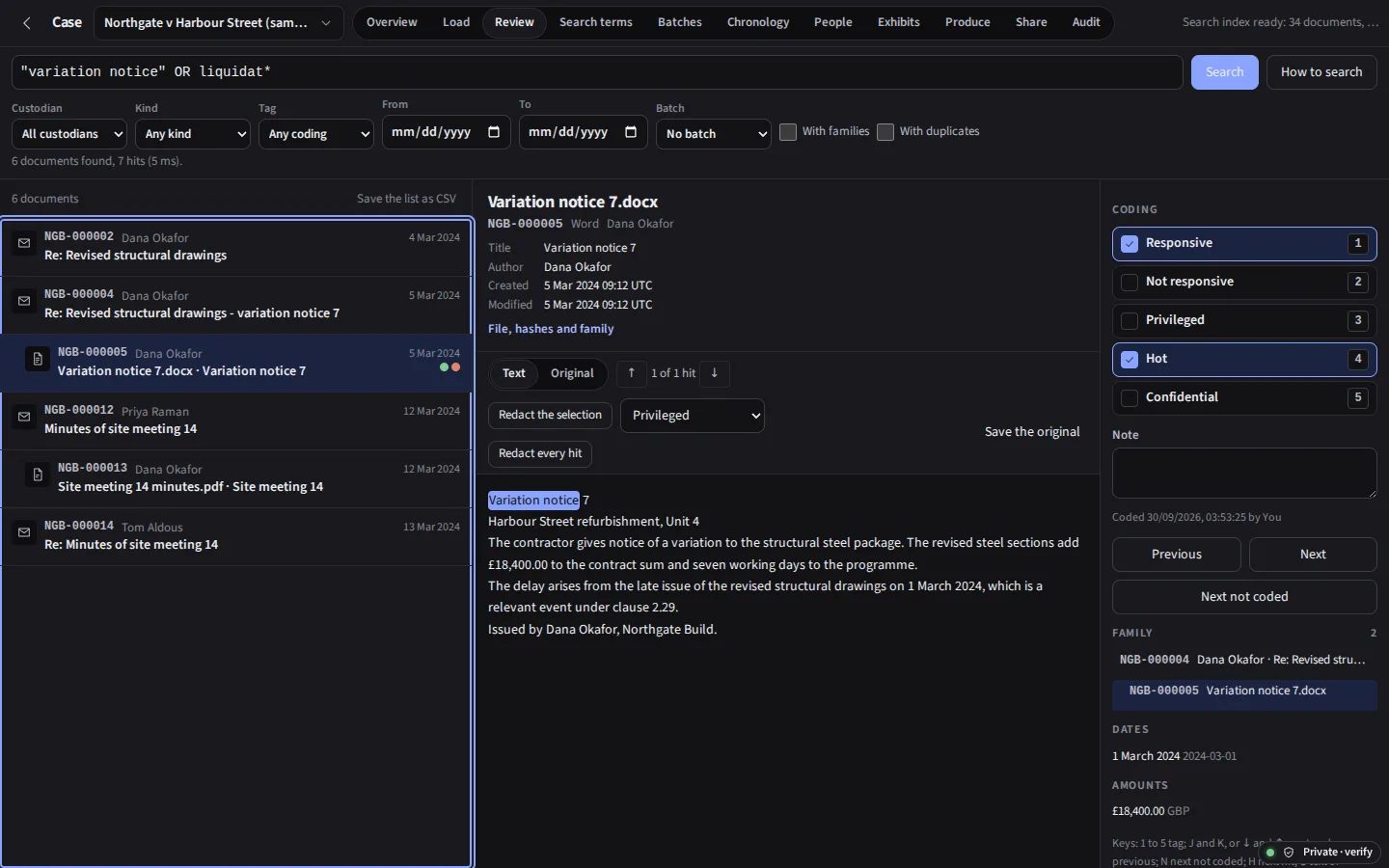Open calendar picker in From date field
The height and width of the screenshot is (868, 1389).
[494, 132]
